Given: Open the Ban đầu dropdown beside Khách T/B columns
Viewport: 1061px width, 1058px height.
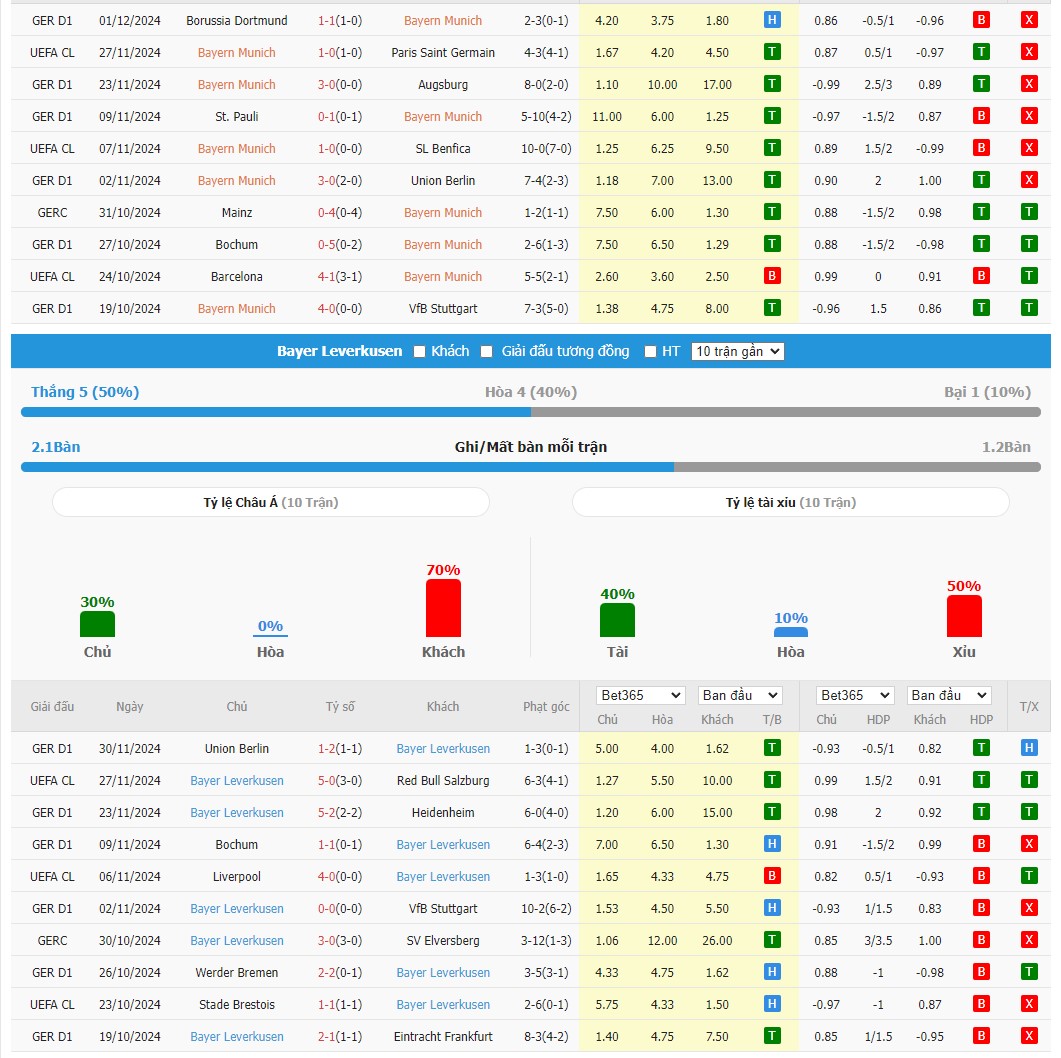Looking at the screenshot, I should 740,695.
